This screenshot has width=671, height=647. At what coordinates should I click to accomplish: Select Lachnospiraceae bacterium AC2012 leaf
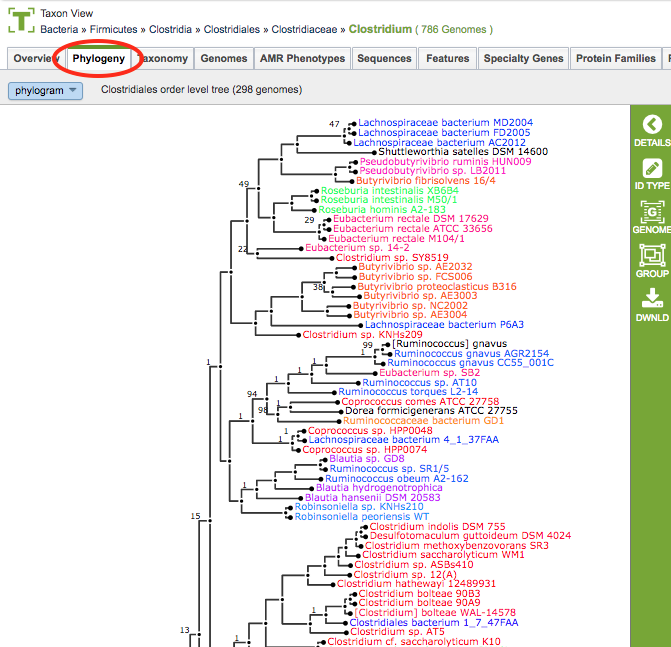[439, 142]
